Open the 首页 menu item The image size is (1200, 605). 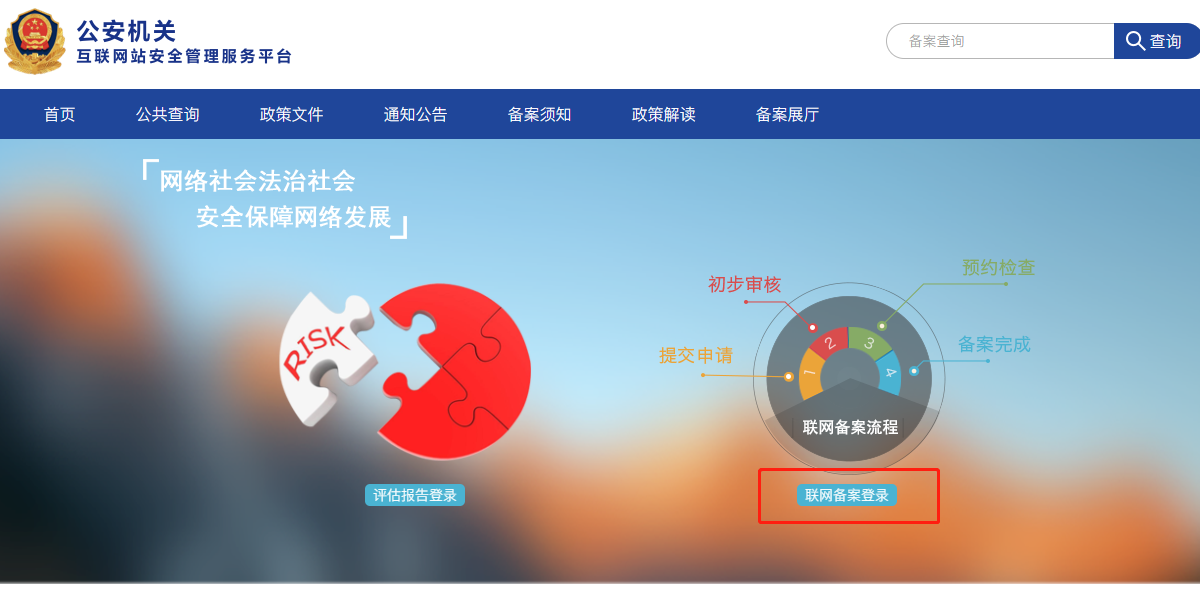point(60,114)
